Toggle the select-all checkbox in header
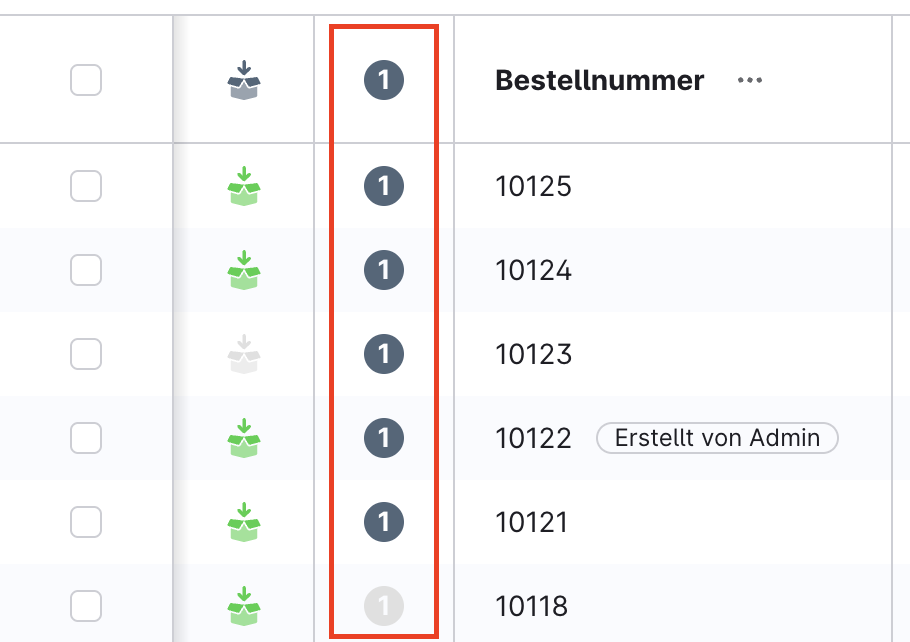 tap(86, 80)
